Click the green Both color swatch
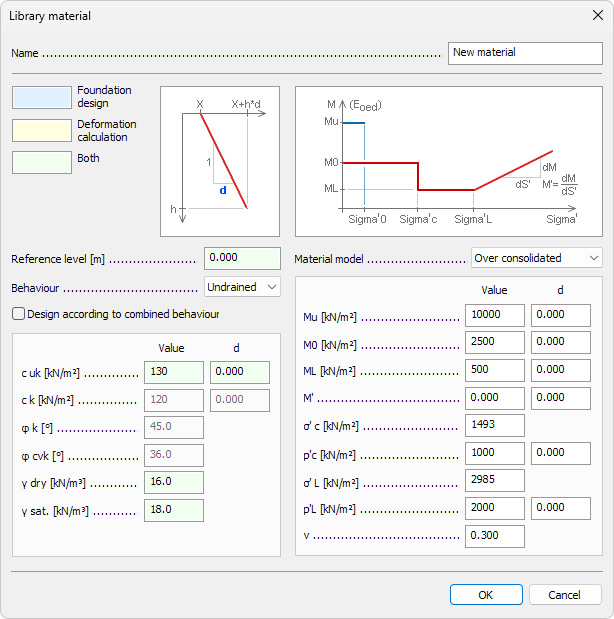This screenshot has height=619, width=614. pyautogui.click(x=41, y=162)
